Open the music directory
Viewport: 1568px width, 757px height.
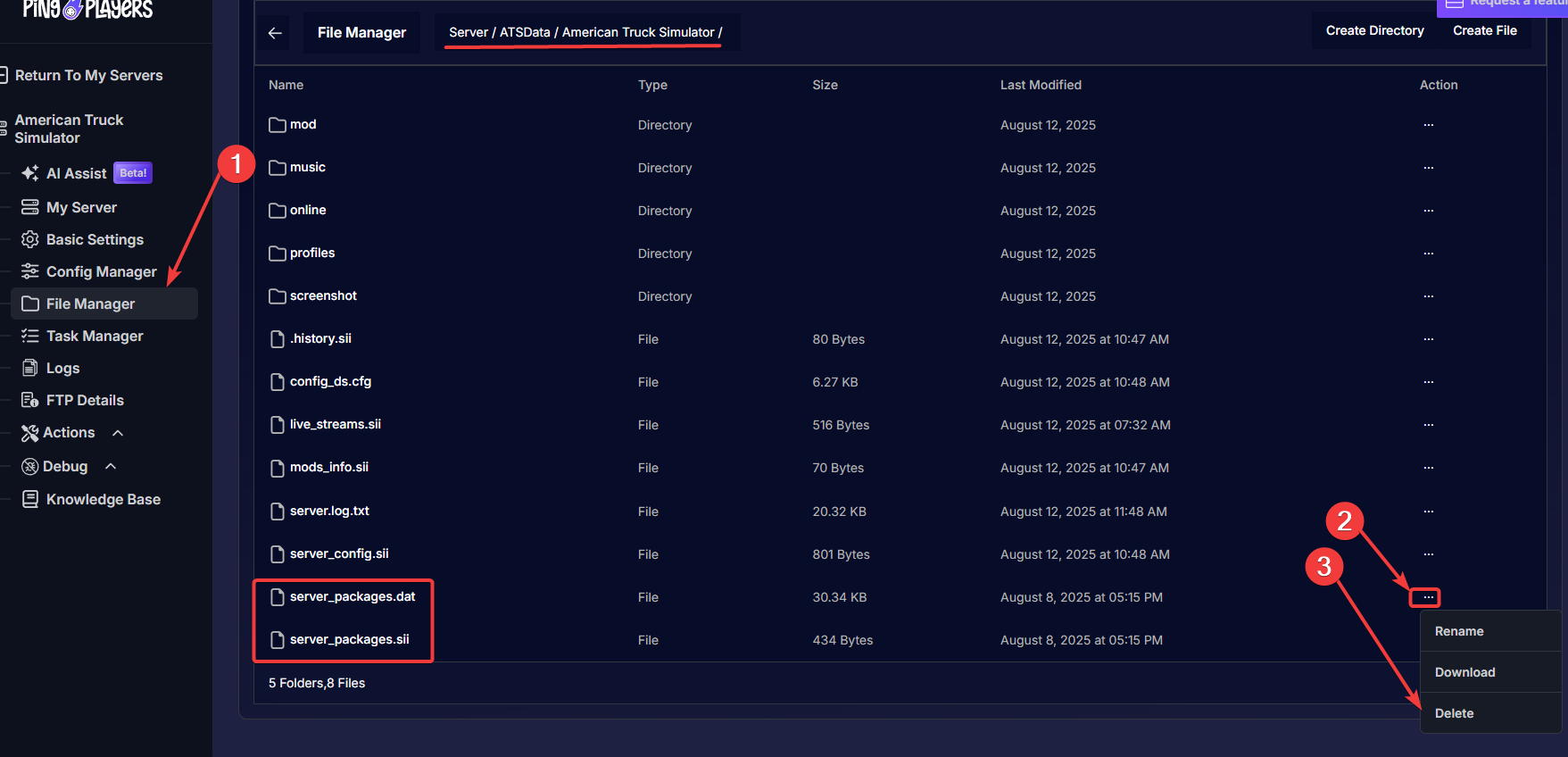point(297,168)
